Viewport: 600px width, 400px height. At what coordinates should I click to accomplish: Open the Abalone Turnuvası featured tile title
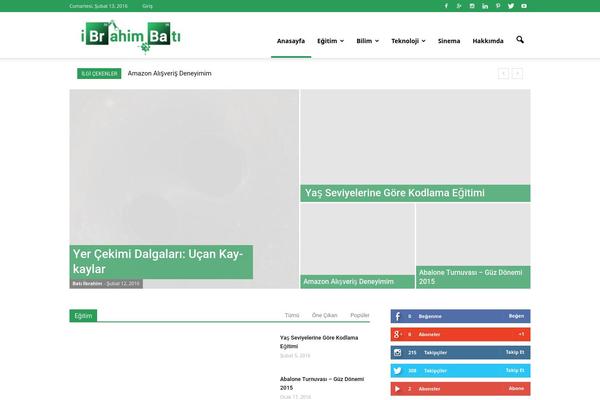tap(471, 277)
